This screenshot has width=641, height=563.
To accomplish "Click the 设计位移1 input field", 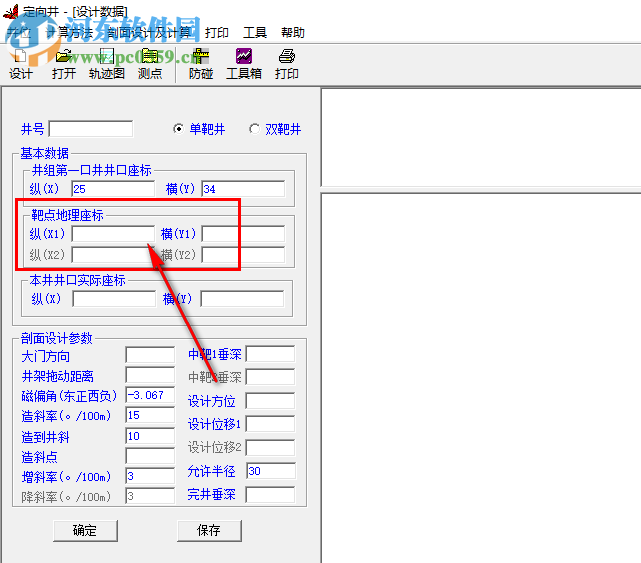I will (270, 424).
